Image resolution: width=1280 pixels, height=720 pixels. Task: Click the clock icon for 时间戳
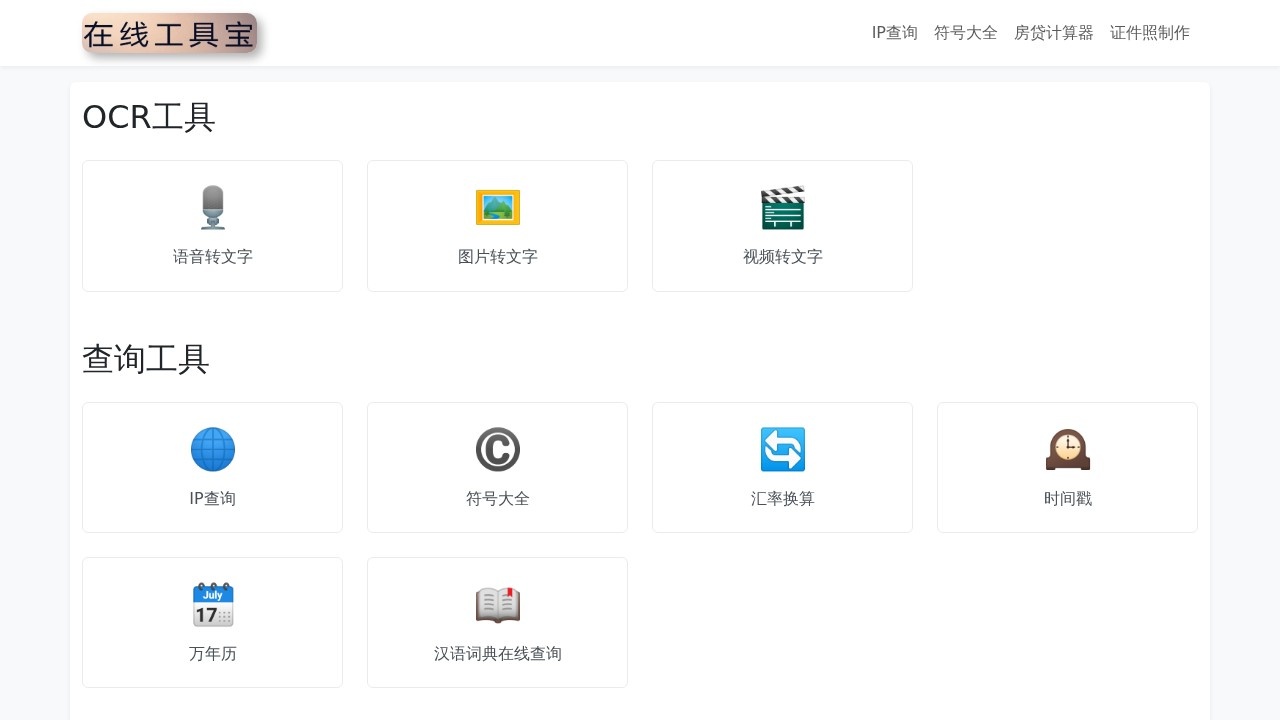(x=1067, y=449)
